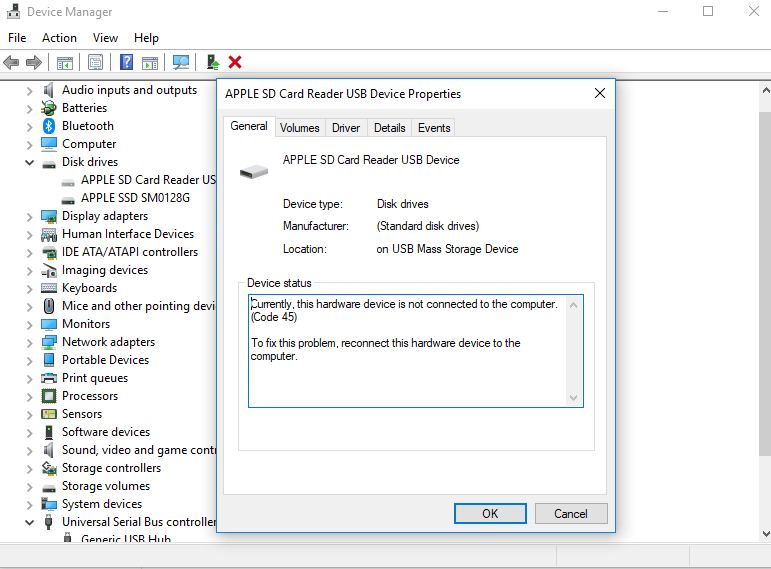Click the Update driver software icon
This screenshot has width=771, height=569.
coord(212,62)
